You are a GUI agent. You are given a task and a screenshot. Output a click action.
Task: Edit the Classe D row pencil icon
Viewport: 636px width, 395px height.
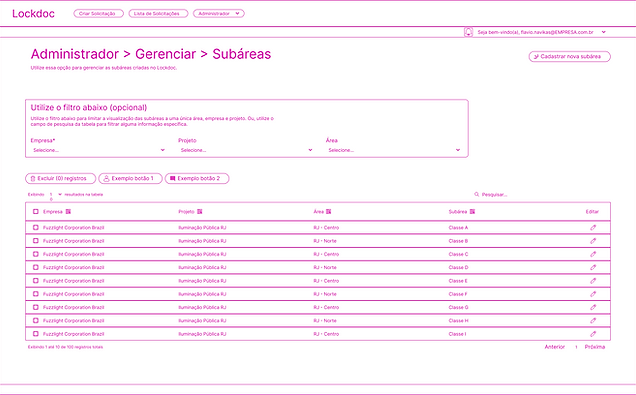[x=593, y=267]
